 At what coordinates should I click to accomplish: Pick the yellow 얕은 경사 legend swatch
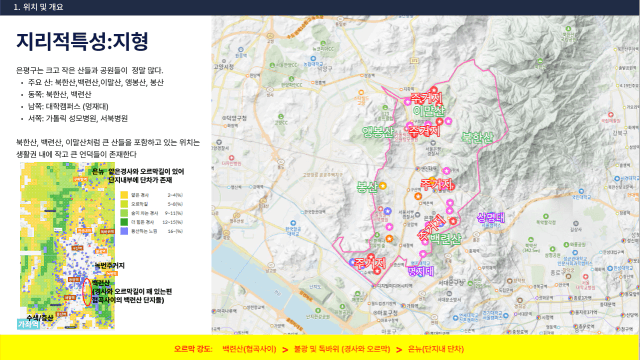click(124, 195)
